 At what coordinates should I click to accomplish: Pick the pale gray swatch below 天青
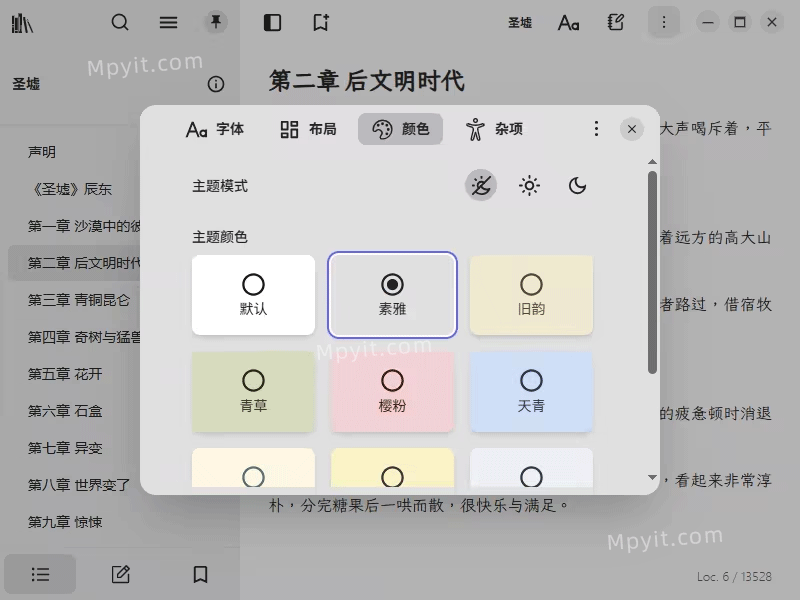pyautogui.click(x=531, y=468)
